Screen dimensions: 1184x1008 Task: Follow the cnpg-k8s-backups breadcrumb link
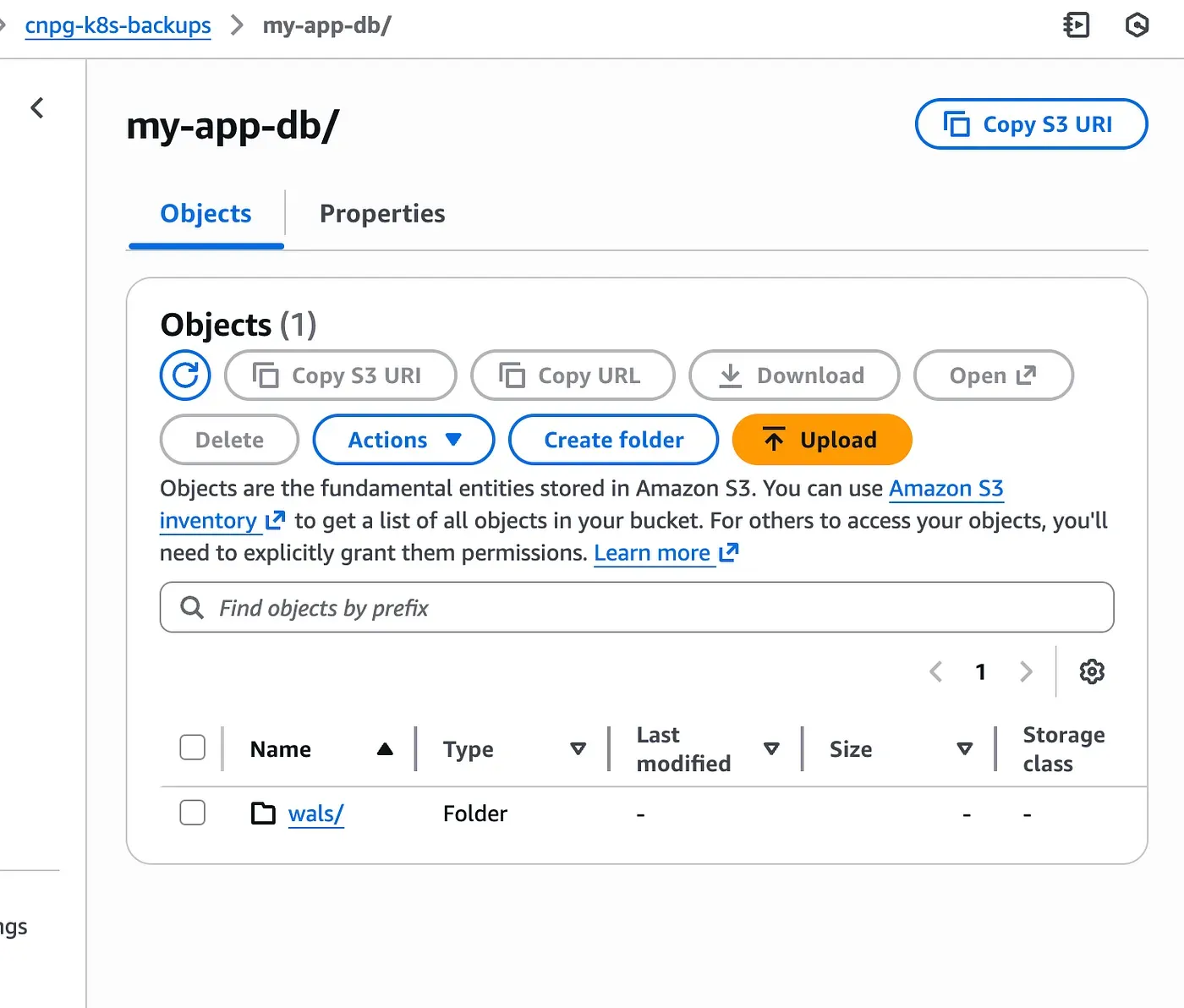(x=118, y=25)
